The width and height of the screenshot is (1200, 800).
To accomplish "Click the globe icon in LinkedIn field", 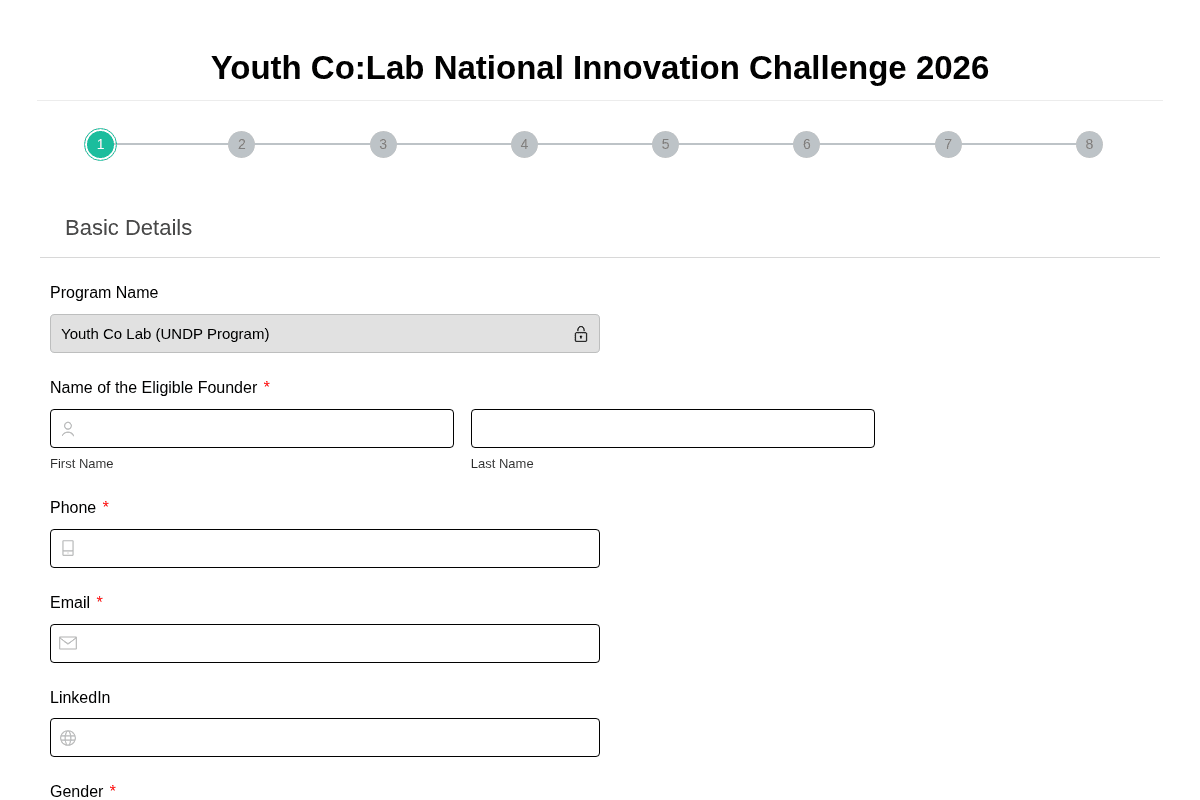I will (67, 737).
